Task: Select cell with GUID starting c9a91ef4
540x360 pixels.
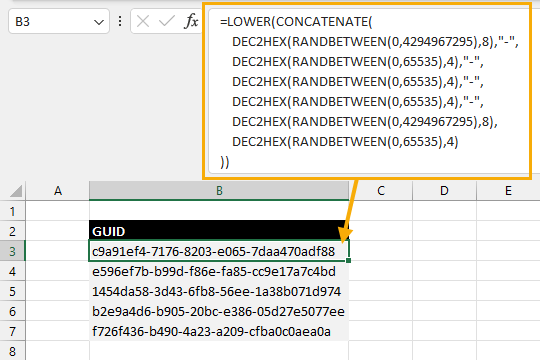Action: (219, 251)
